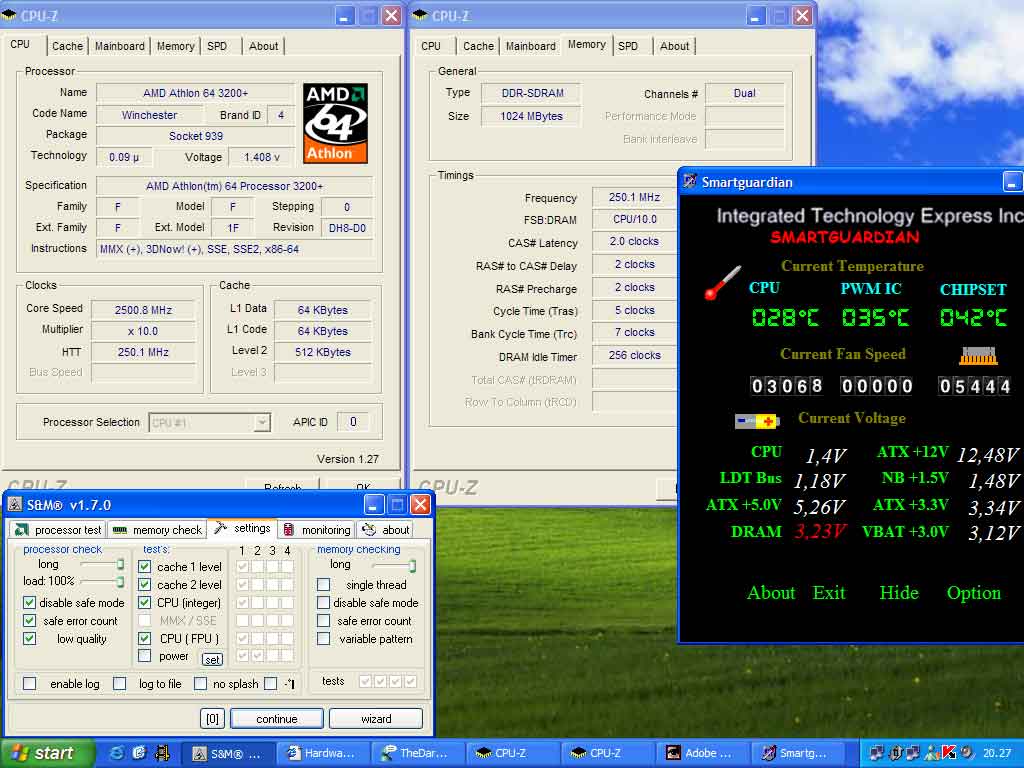
Task: Check the 'enable log' option
Action: [x=29, y=683]
